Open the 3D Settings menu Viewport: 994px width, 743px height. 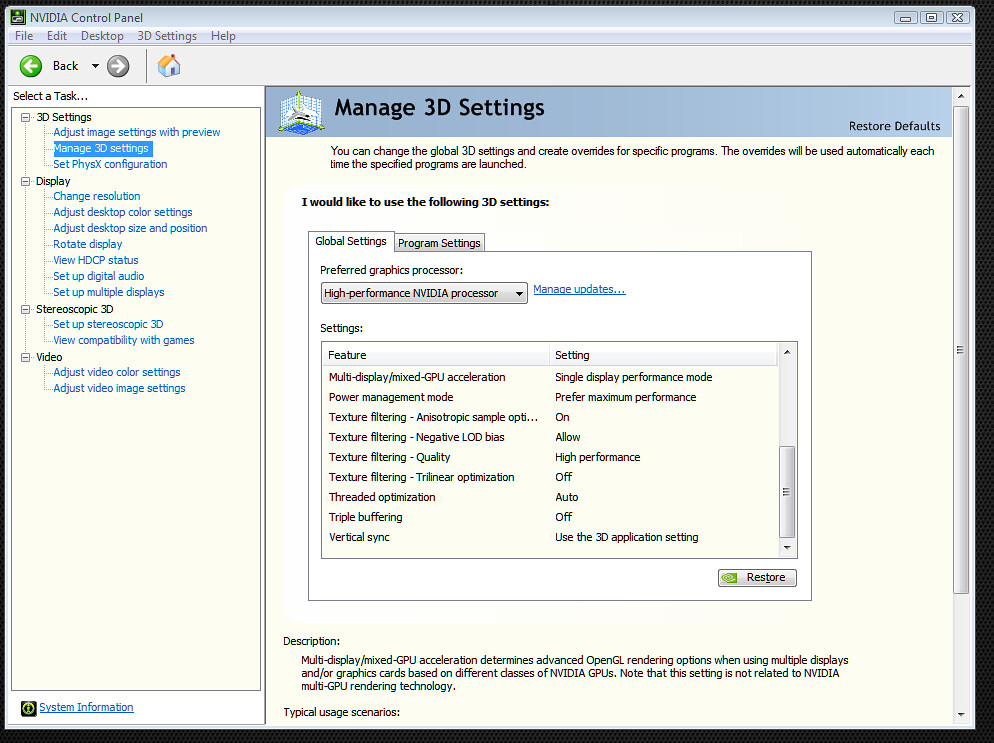click(x=167, y=36)
